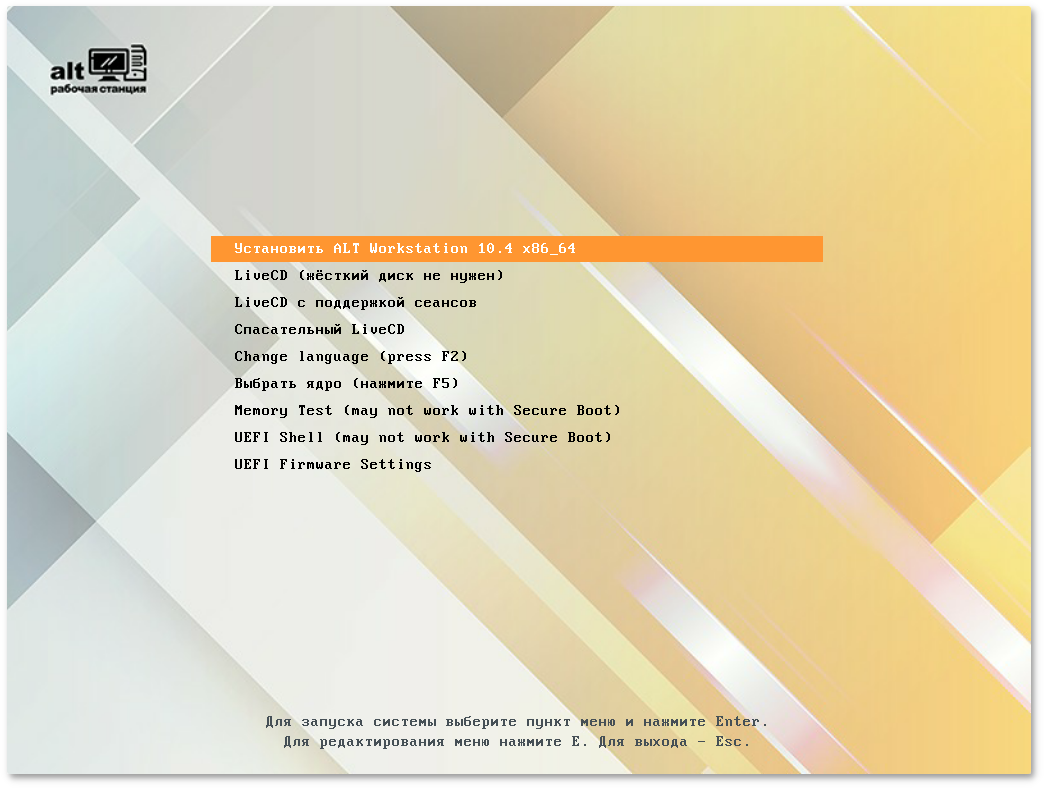The width and height of the screenshot is (1044, 788).
Task: Click the "Для запуска системы" hint line
Action: tap(516, 721)
